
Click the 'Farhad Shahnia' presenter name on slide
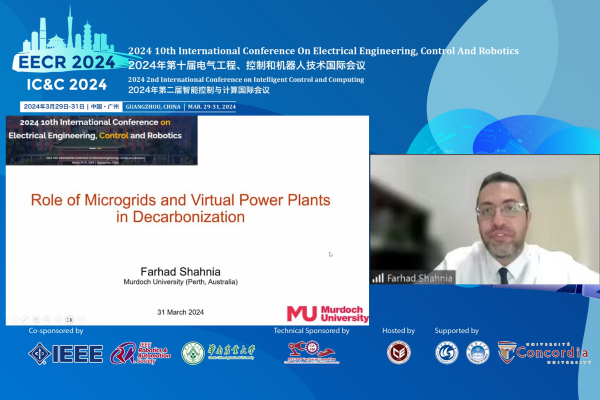click(181, 272)
